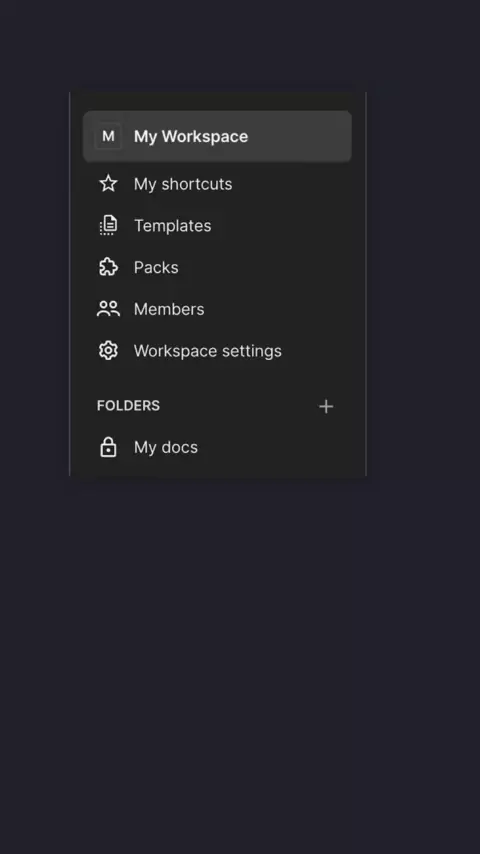
Task: Click the FOLDERS section header
Action: pos(129,406)
